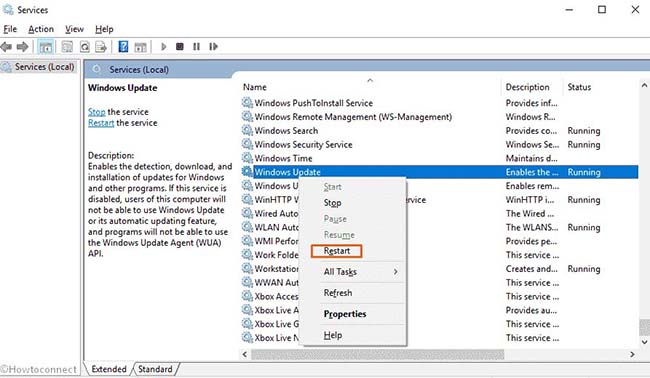The width and height of the screenshot is (650, 378).
Task: Click 'Creates and...' description cell
Action: (531, 269)
